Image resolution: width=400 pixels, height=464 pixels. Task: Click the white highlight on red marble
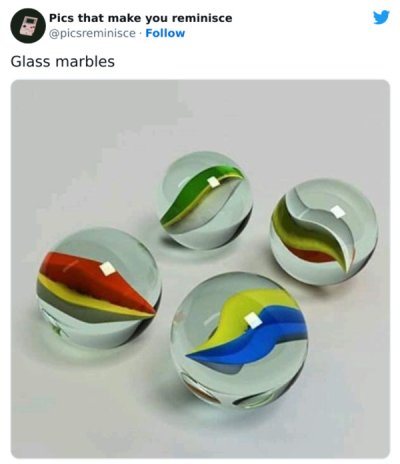click(108, 269)
